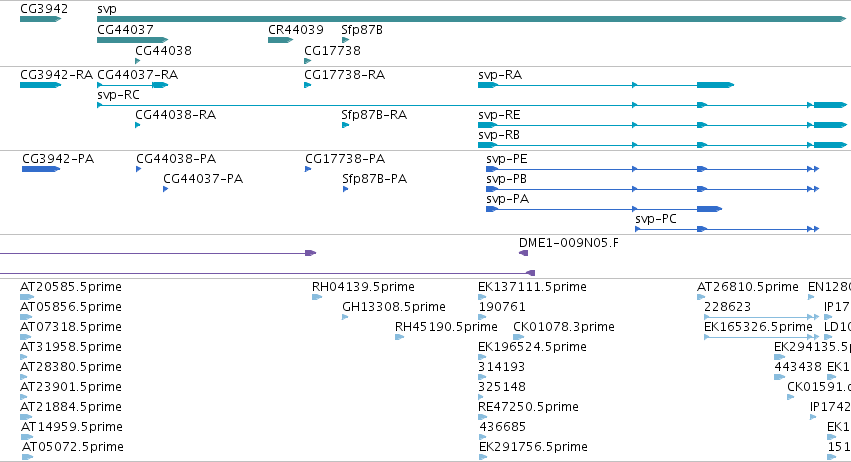Select the AT21884.5prime EST label
The image size is (851, 462).
pos(71,407)
